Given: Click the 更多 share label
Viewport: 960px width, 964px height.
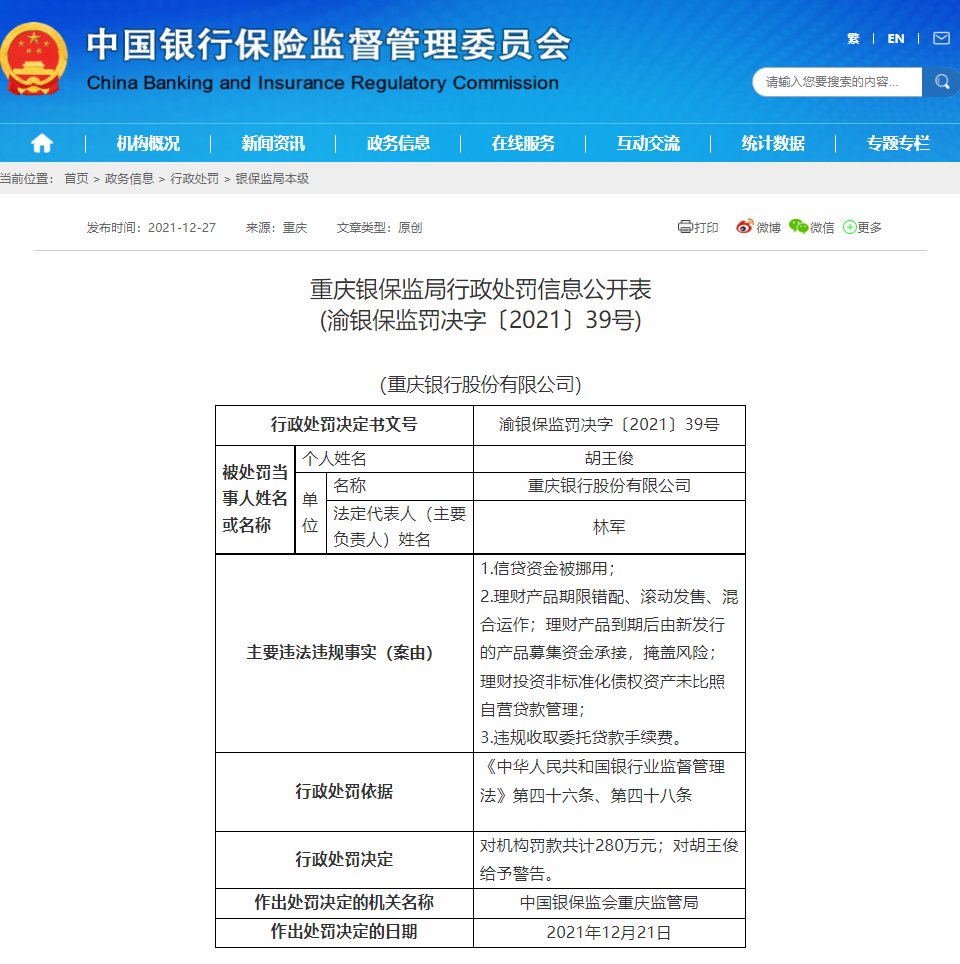Looking at the screenshot, I should (x=870, y=227).
